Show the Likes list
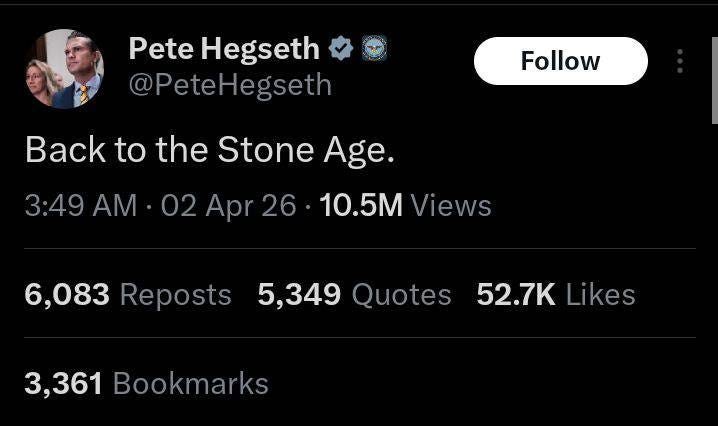Screen dimensions: 718x426 [600, 295]
